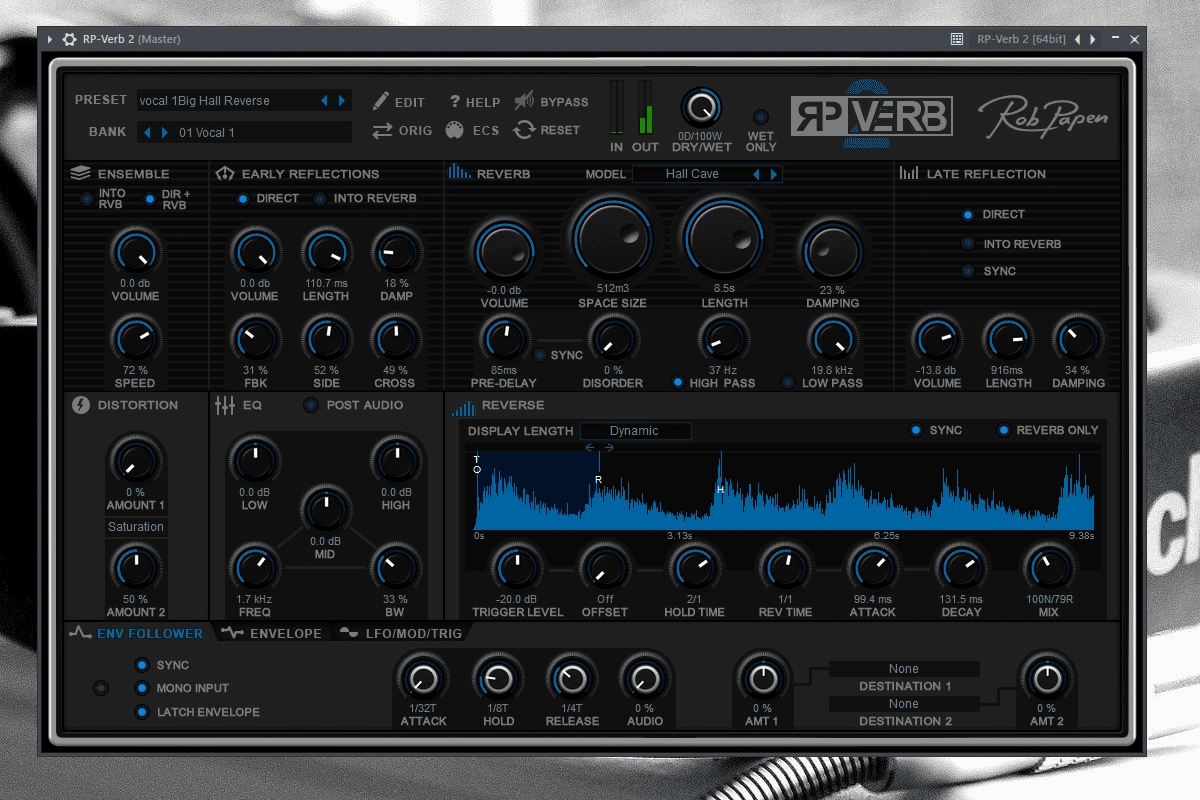
Task: Click the reverb LENGTH 8.5s knob
Action: coord(723,239)
